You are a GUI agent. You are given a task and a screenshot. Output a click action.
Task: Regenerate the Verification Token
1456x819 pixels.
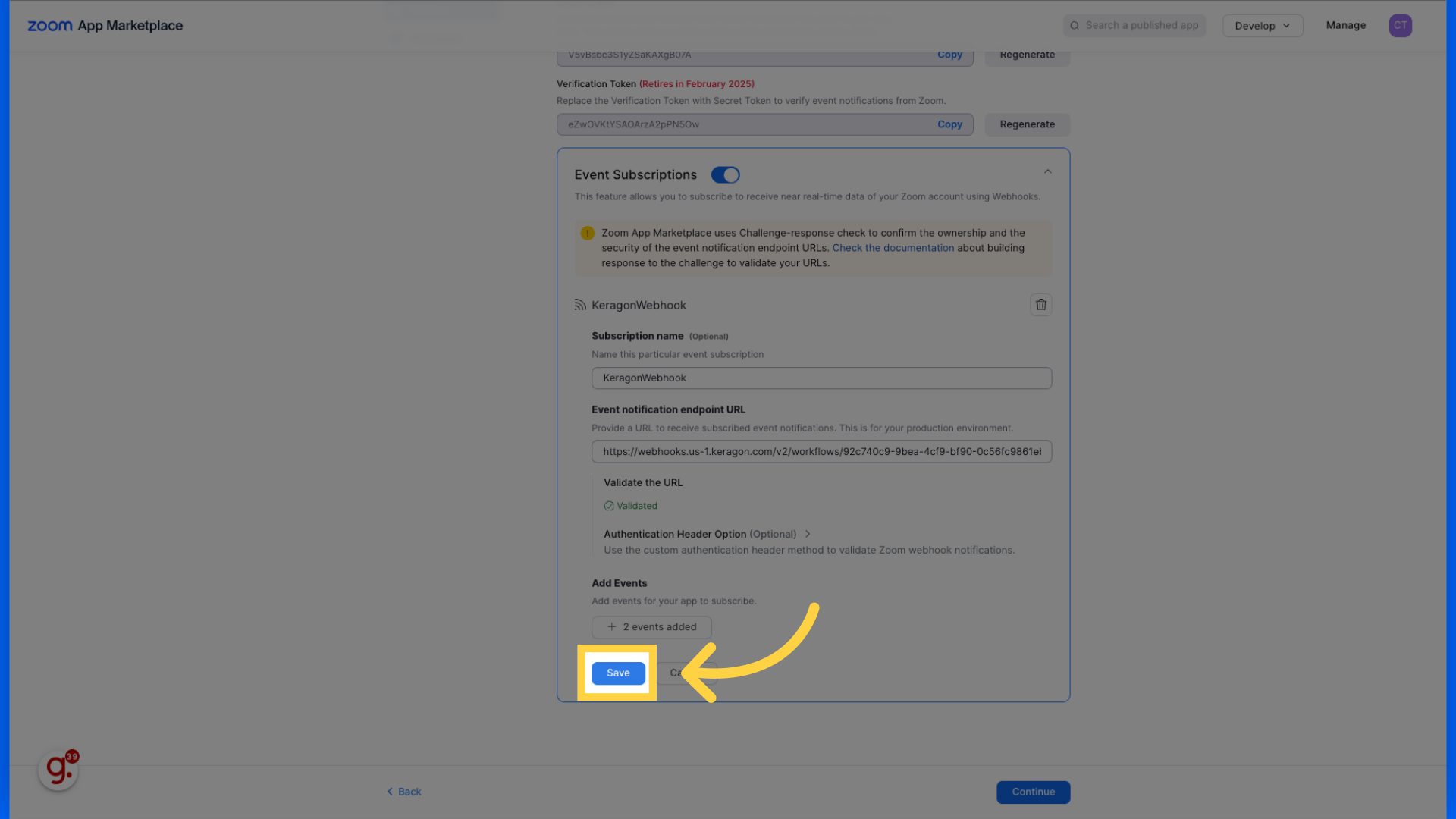[1027, 124]
